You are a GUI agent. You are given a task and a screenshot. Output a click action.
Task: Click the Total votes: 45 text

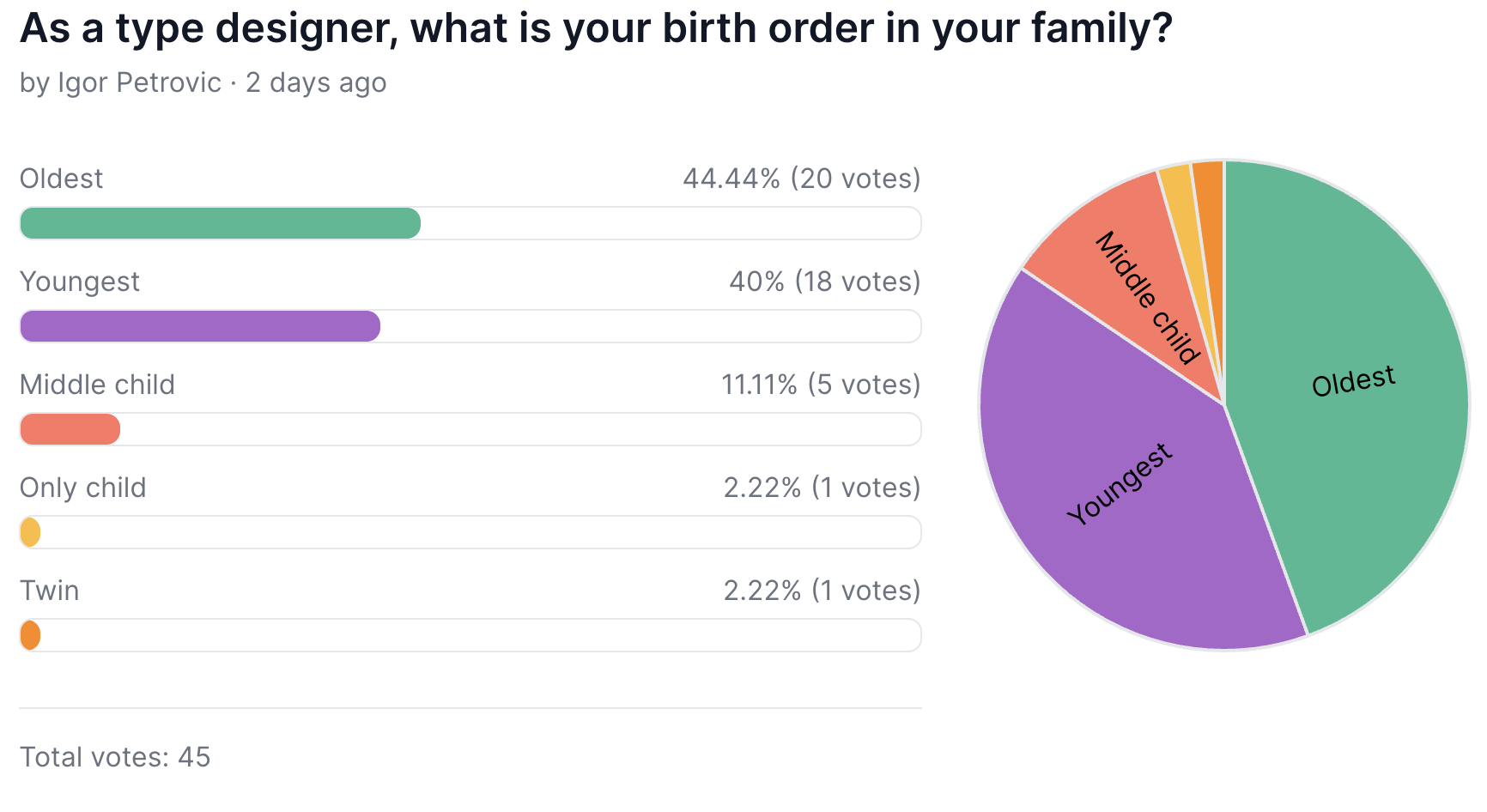click(x=115, y=757)
